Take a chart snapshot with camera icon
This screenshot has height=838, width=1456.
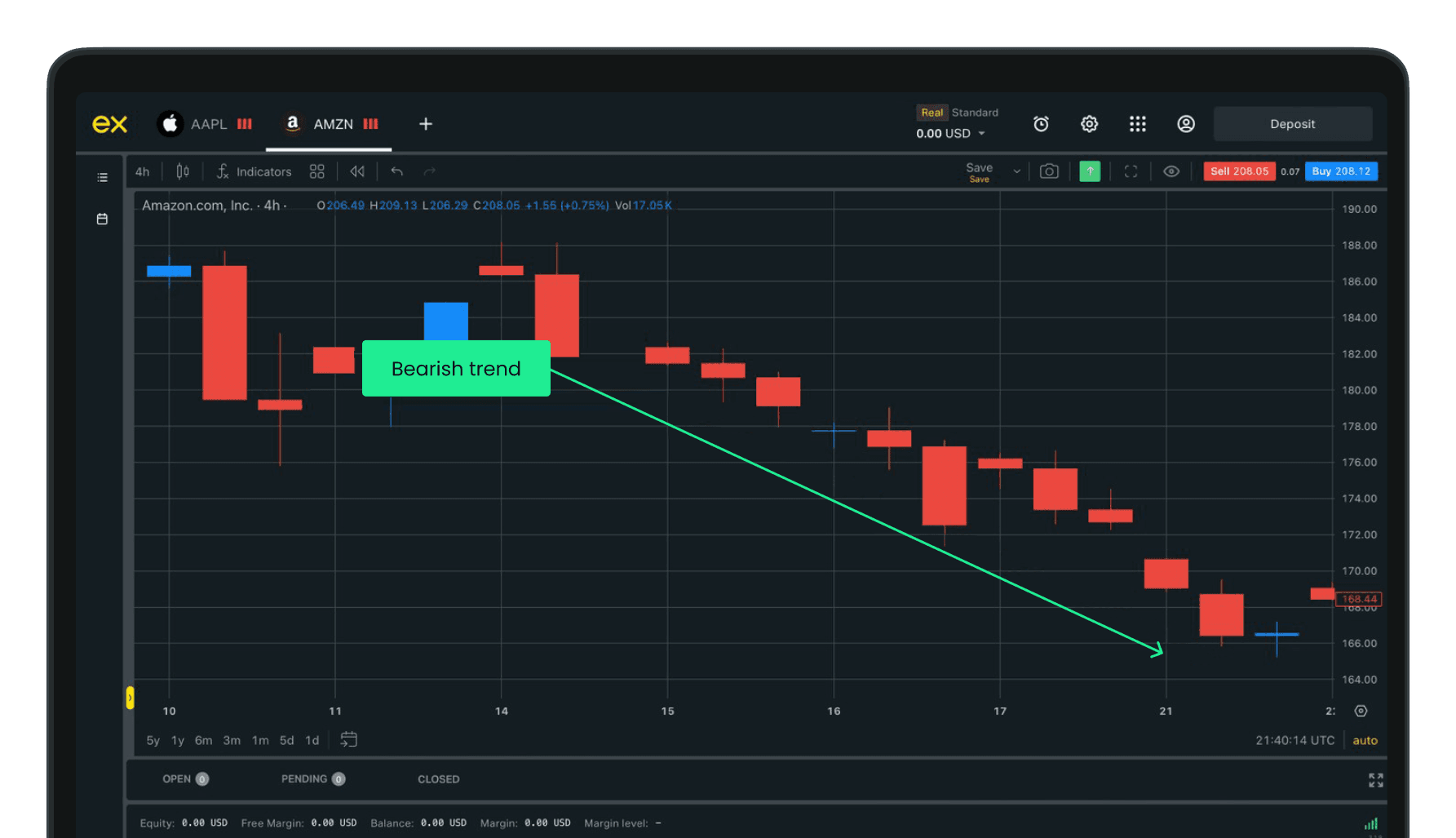[x=1049, y=171]
